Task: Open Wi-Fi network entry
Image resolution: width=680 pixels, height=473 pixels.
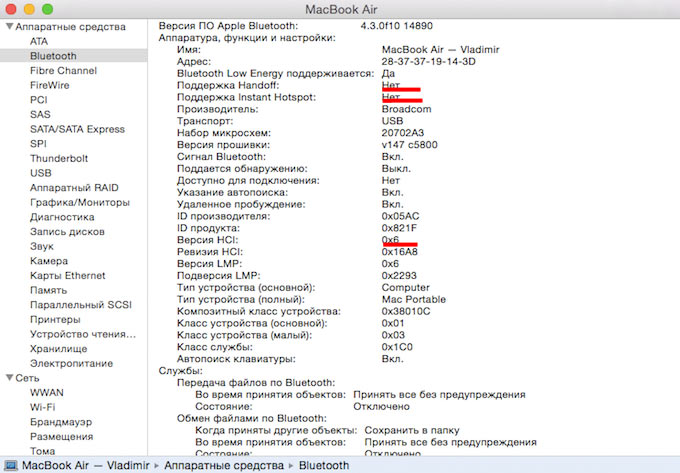Action: (x=42, y=407)
